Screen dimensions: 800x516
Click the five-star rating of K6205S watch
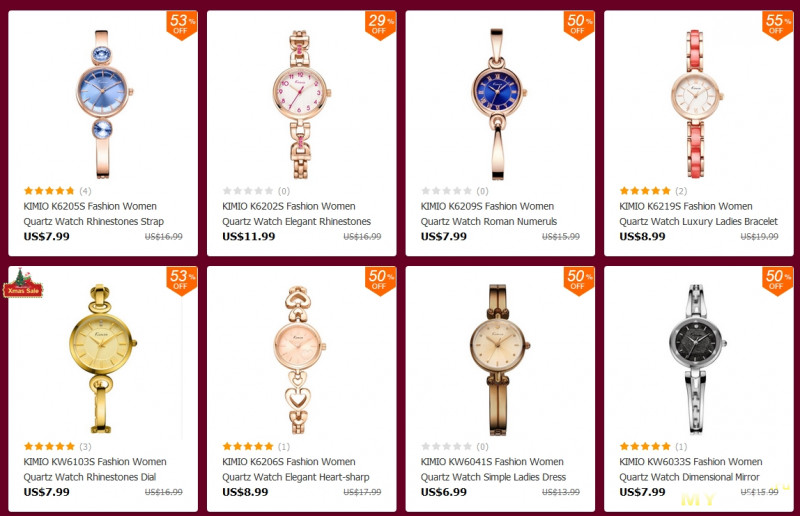coord(49,191)
